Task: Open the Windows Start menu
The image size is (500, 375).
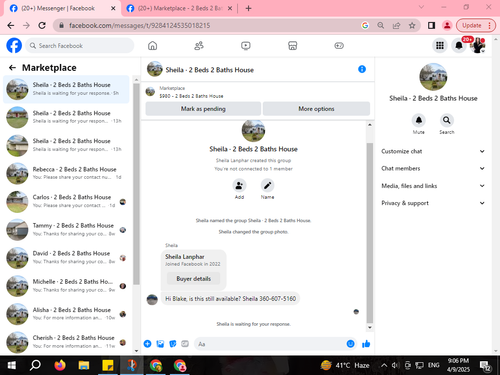Action: point(11,365)
